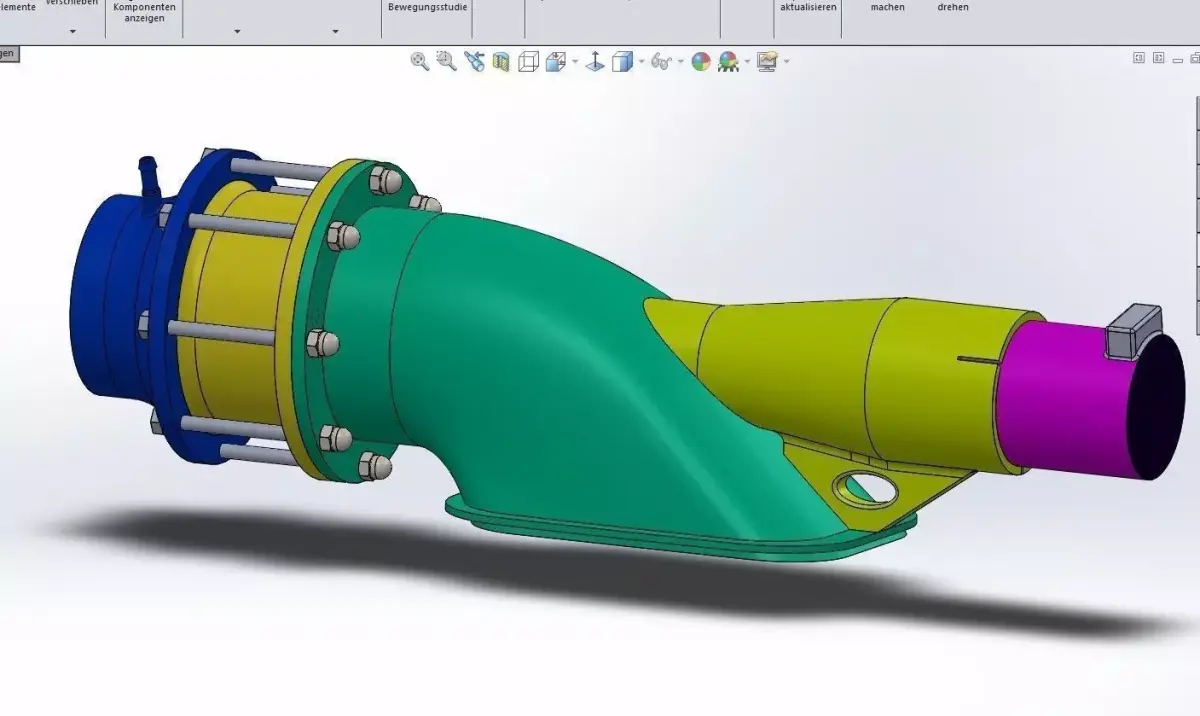
Task: Toggle Hide/Show Items with the glasses icon
Action: click(x=660, y=62)
